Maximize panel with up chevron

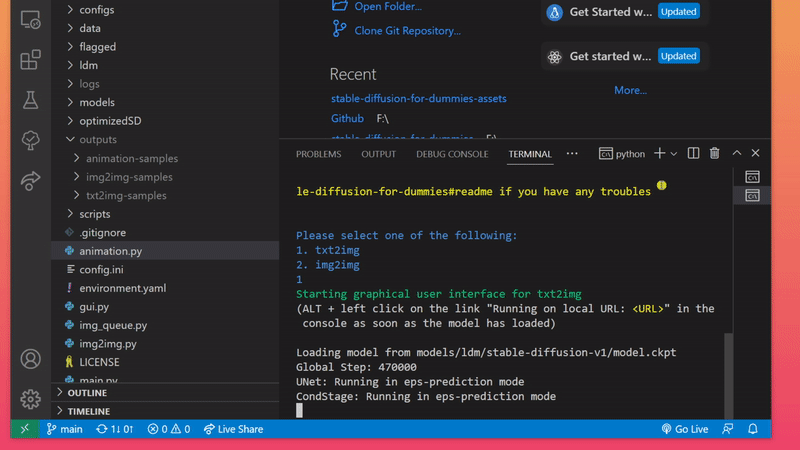click(x=737, y=153)
